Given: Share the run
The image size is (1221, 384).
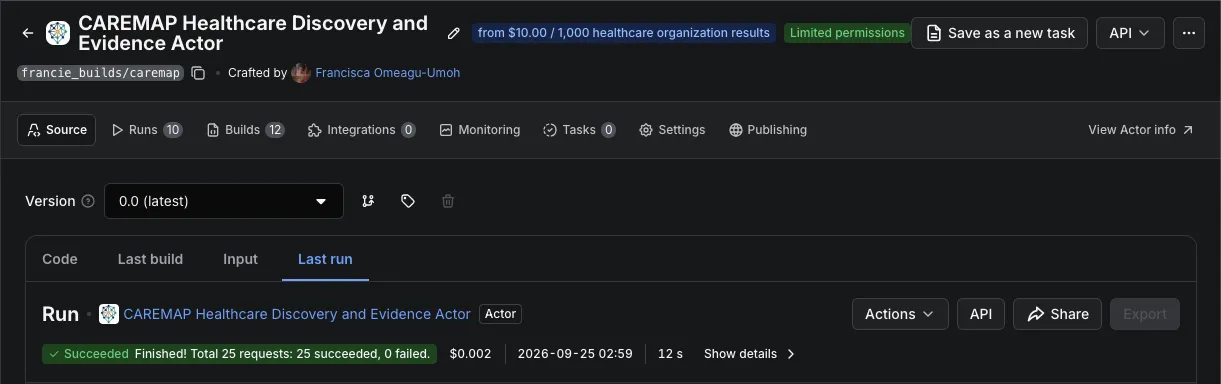Looking at the screenshot, I should [1057, 314].
